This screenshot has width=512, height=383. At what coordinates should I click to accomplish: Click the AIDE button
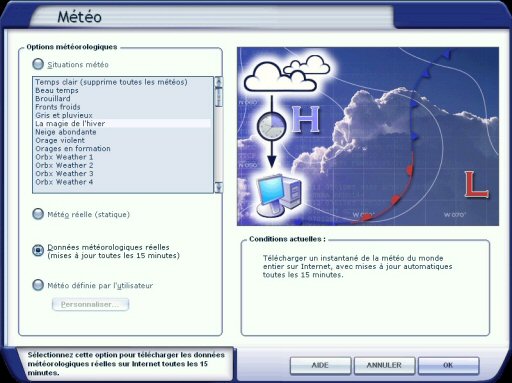pos(320,365)
